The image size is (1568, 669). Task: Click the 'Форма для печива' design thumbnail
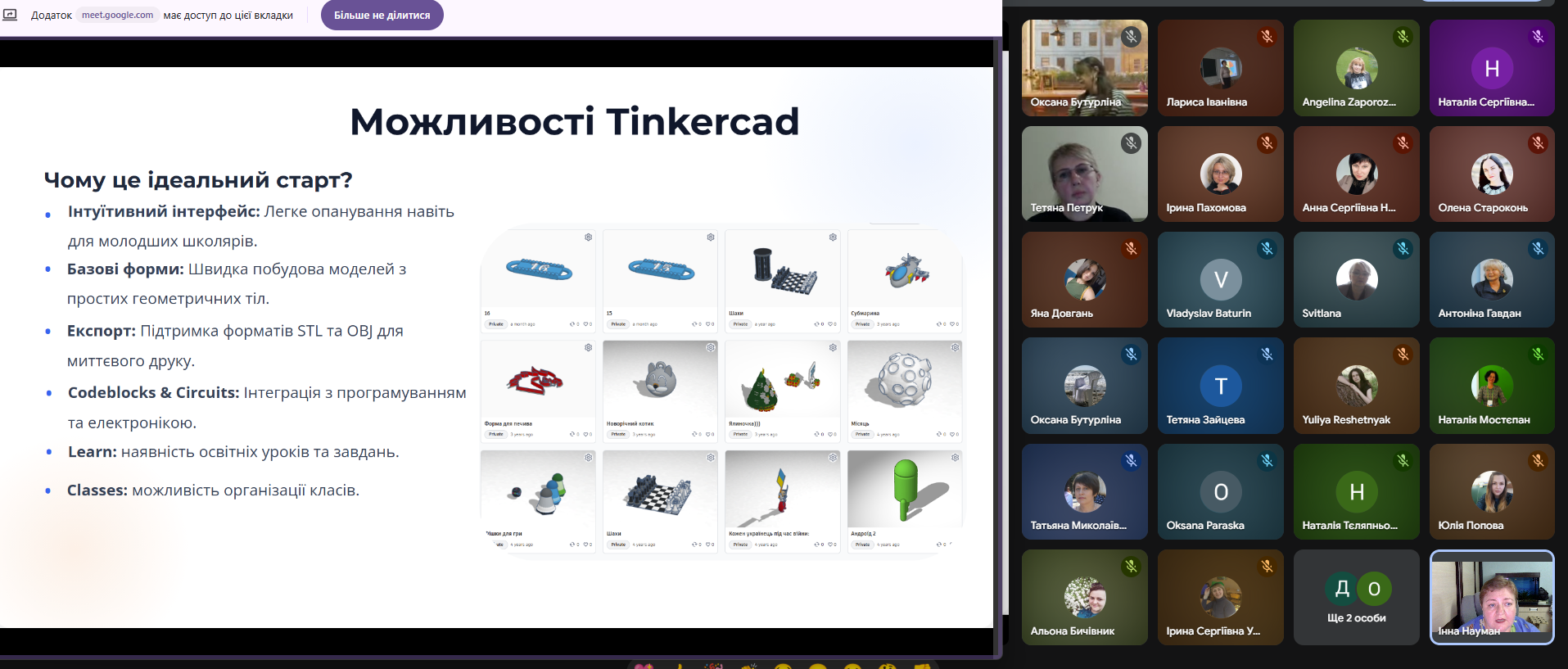[538, 379]
